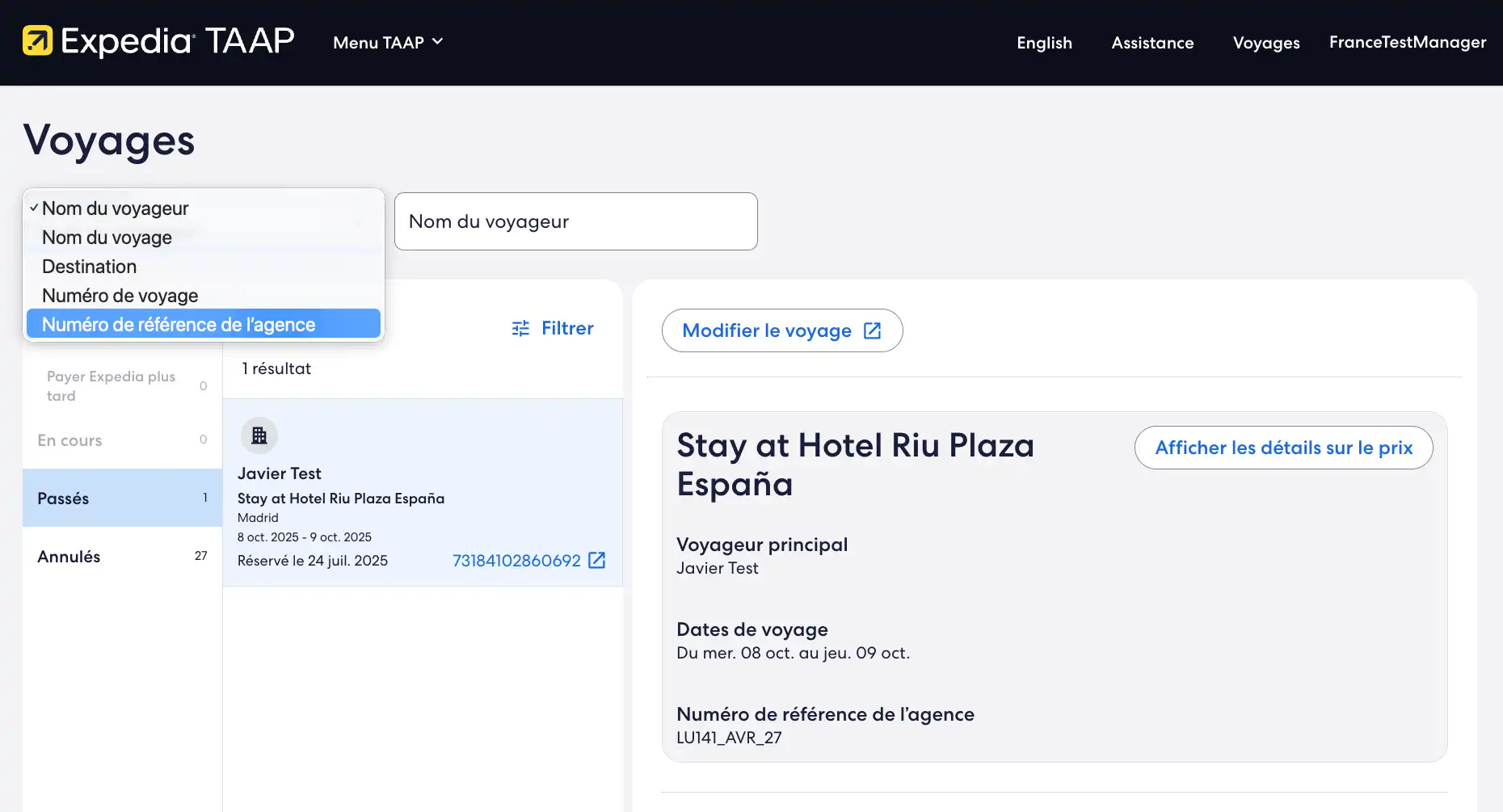Click agency reference 'LU141_AVR_27'

tap(729, 738)
